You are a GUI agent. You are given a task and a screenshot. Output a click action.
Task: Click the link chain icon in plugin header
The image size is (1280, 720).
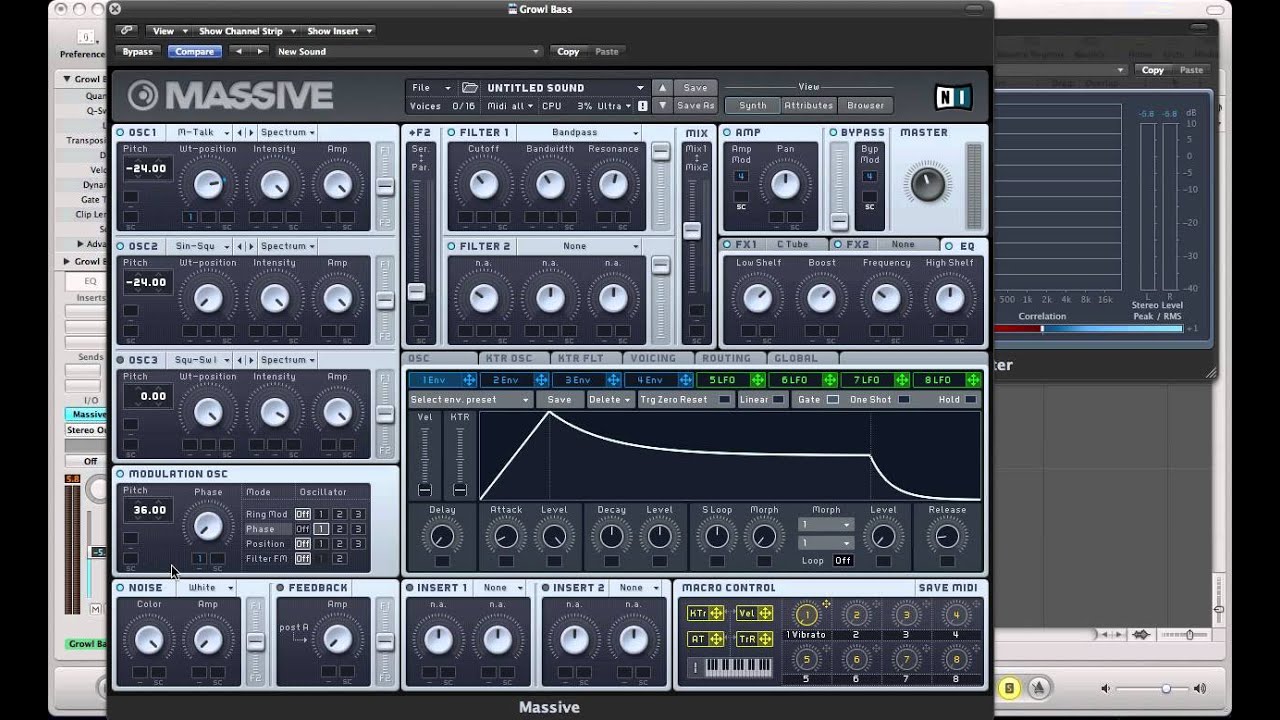click(x=126, y=31)
